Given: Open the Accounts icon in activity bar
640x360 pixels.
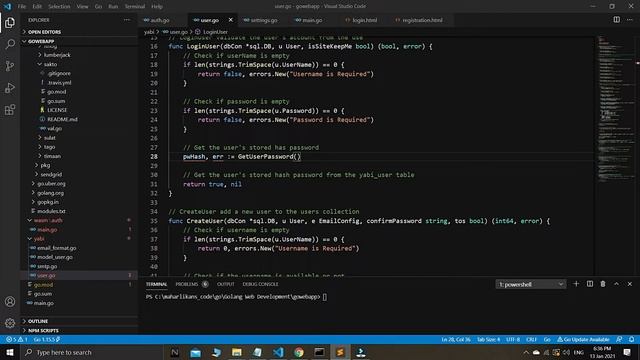Looking at the screenshot, I should tap(10, 302).
